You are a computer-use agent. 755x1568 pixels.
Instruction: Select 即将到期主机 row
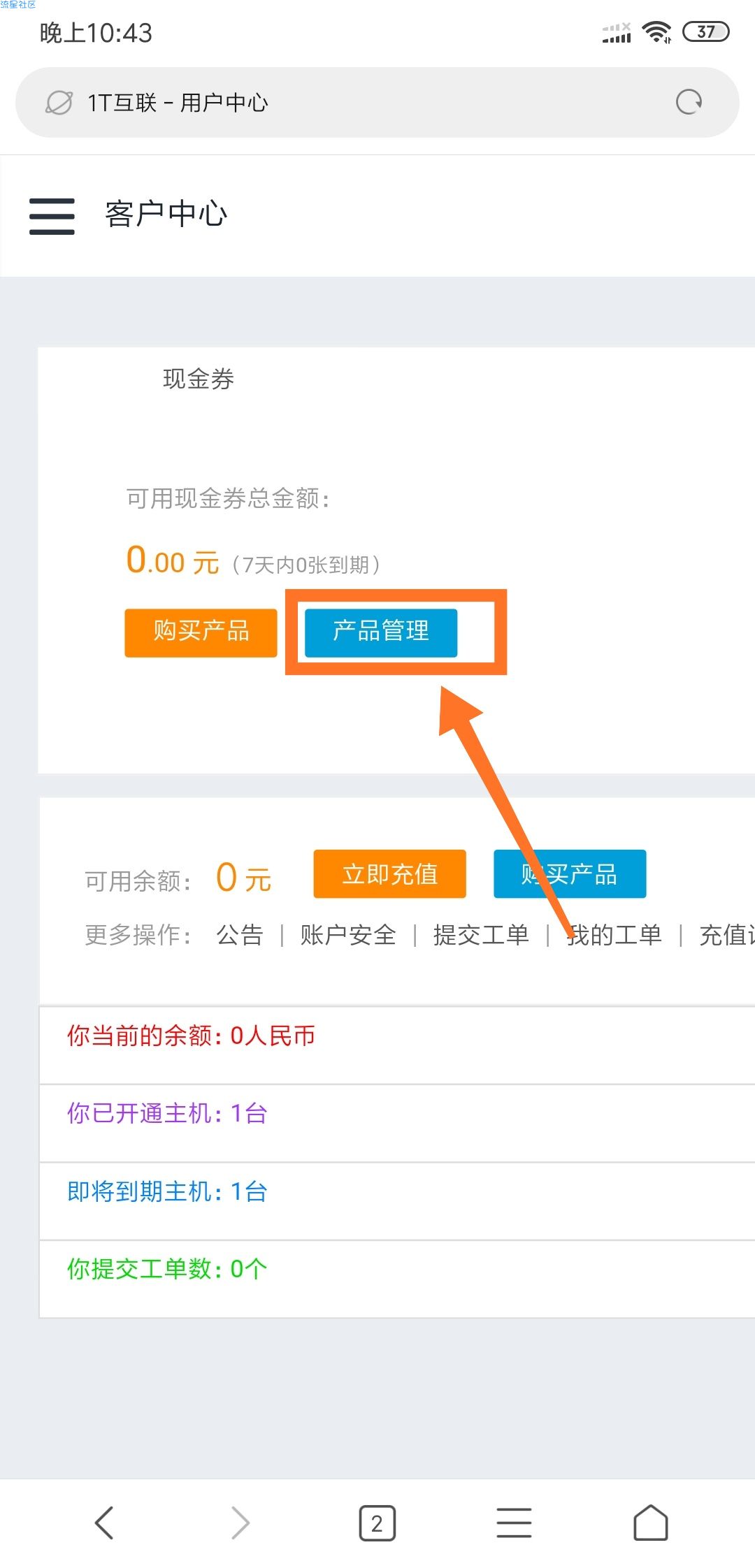click(x=397, y=1202)
